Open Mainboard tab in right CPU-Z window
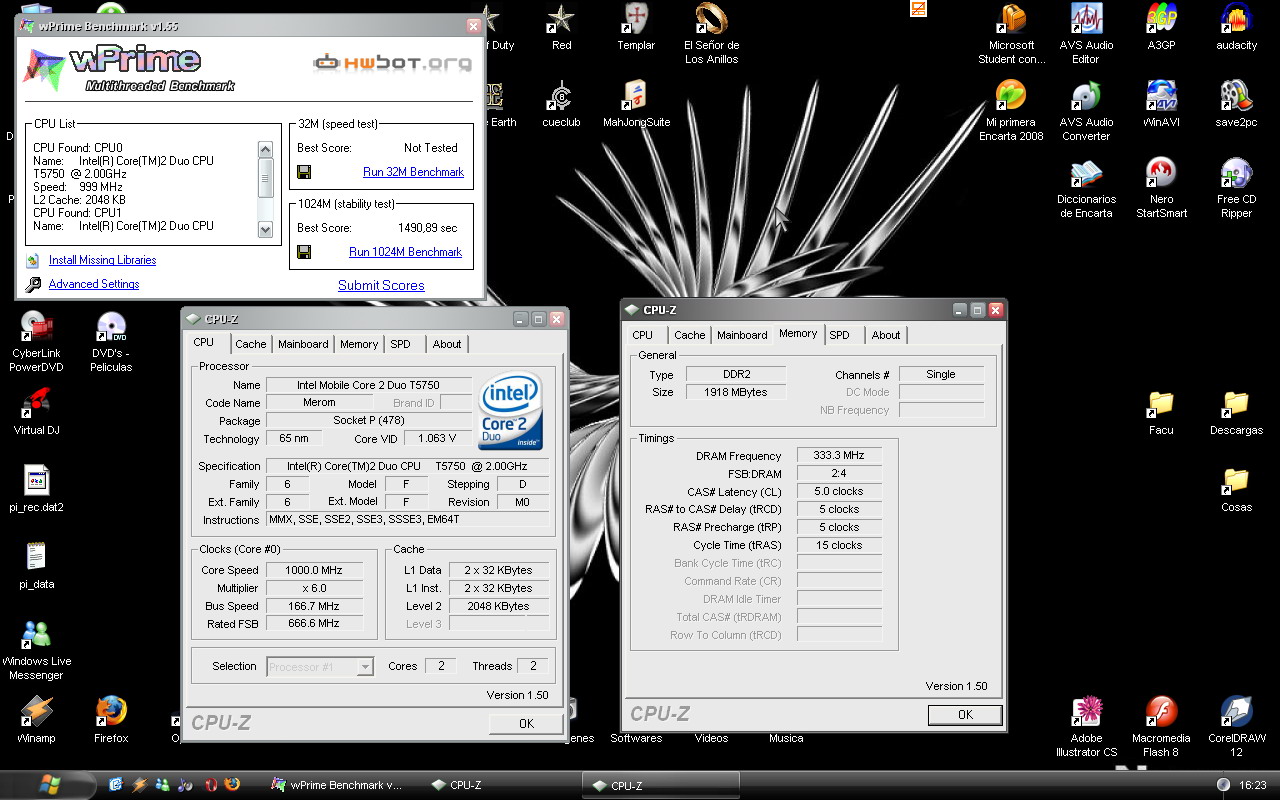The height and width of the screenshot is (800, 1280). point(742,335)
